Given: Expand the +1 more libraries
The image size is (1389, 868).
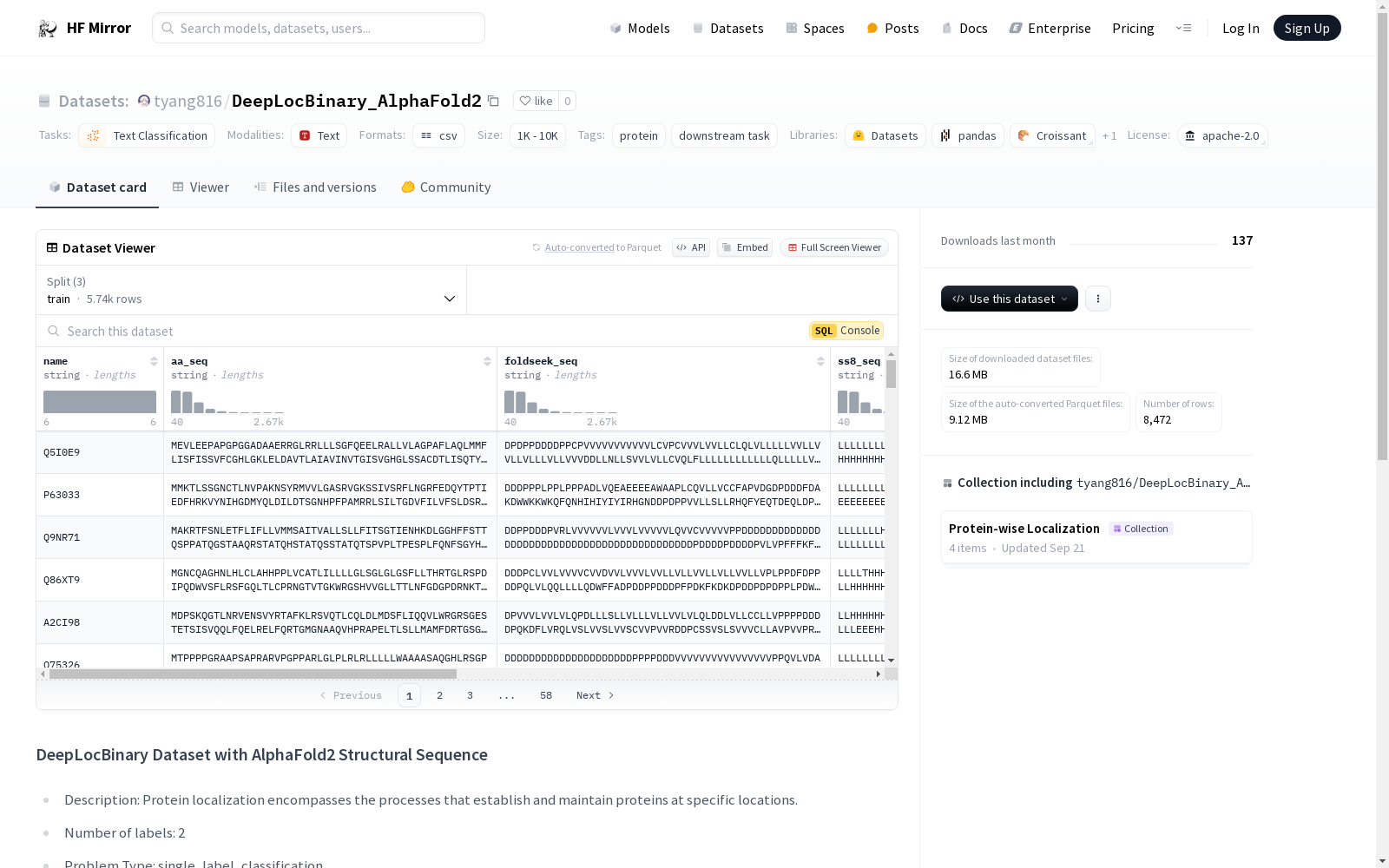Looking at the screenshot, I should [1109, 135].
